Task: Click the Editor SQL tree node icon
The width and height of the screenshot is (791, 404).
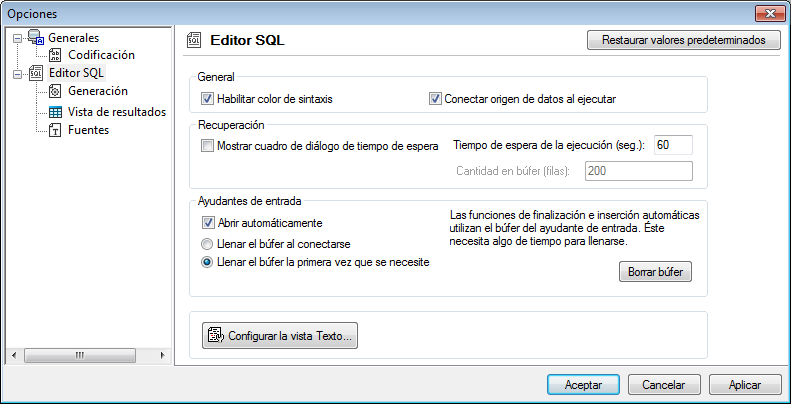Action: coord(36,73)
